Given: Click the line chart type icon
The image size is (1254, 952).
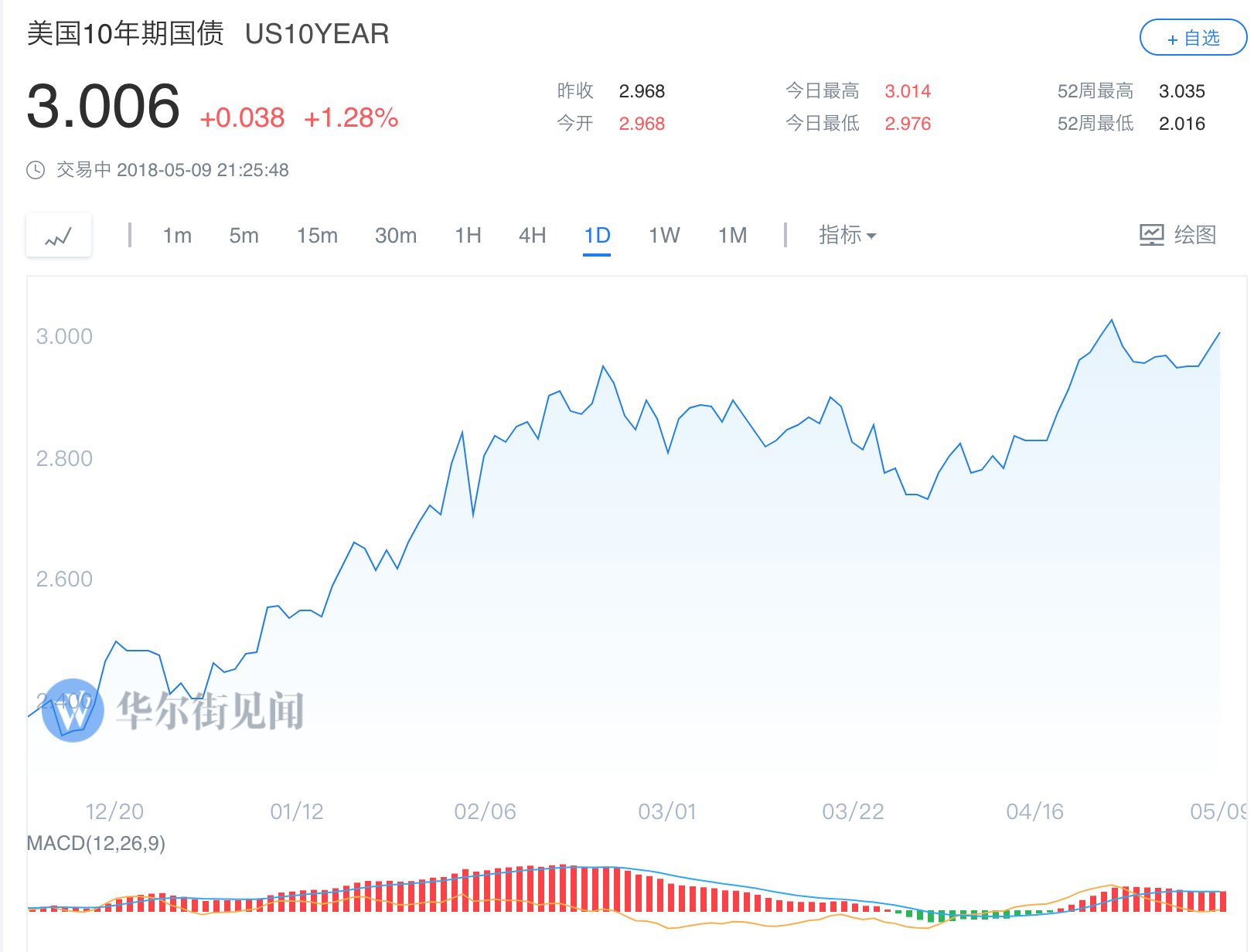Looking at the screenshot, I should coord(59,235).
